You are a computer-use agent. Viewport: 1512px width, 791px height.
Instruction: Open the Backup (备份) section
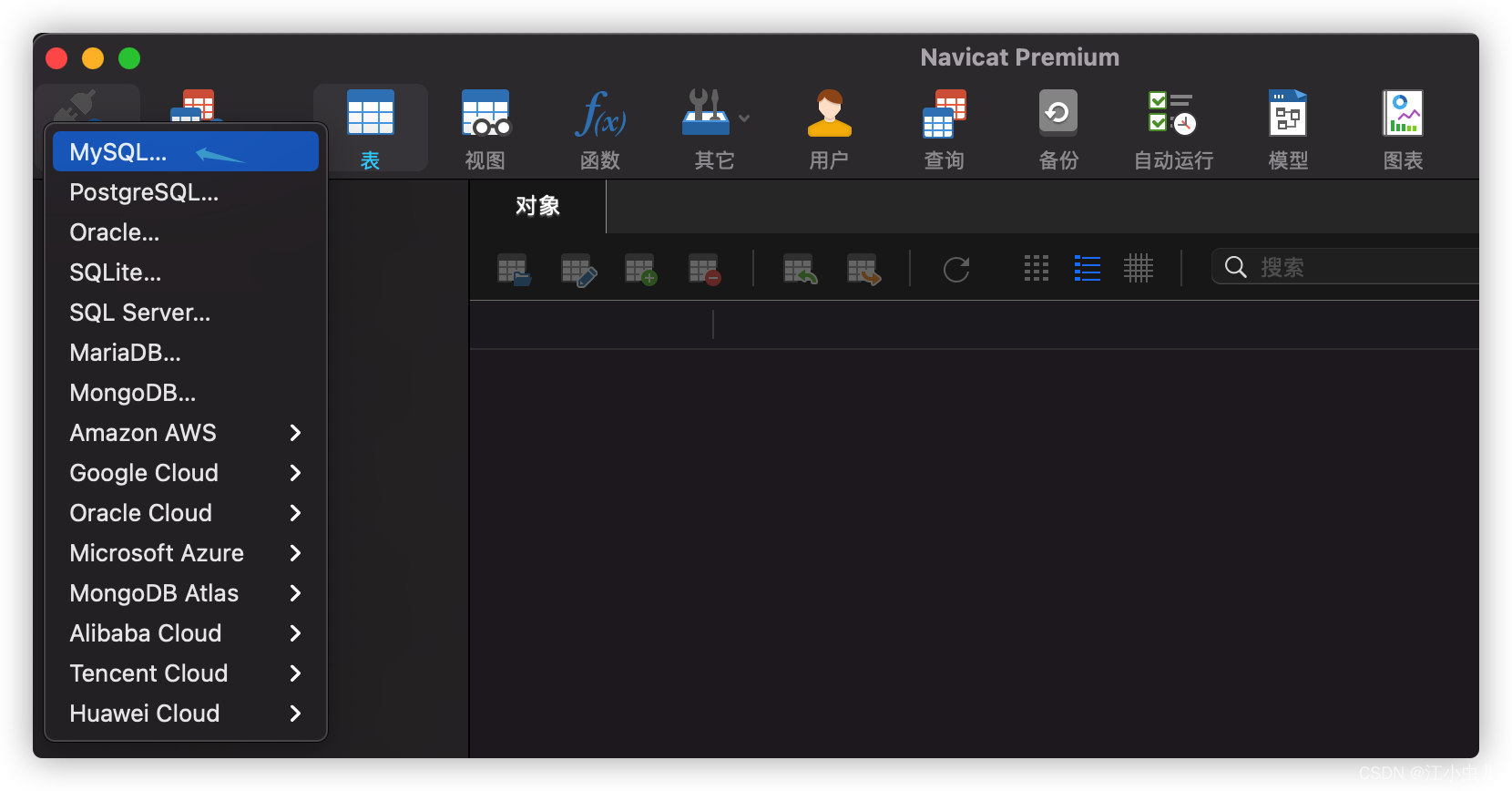point(1058,128)
